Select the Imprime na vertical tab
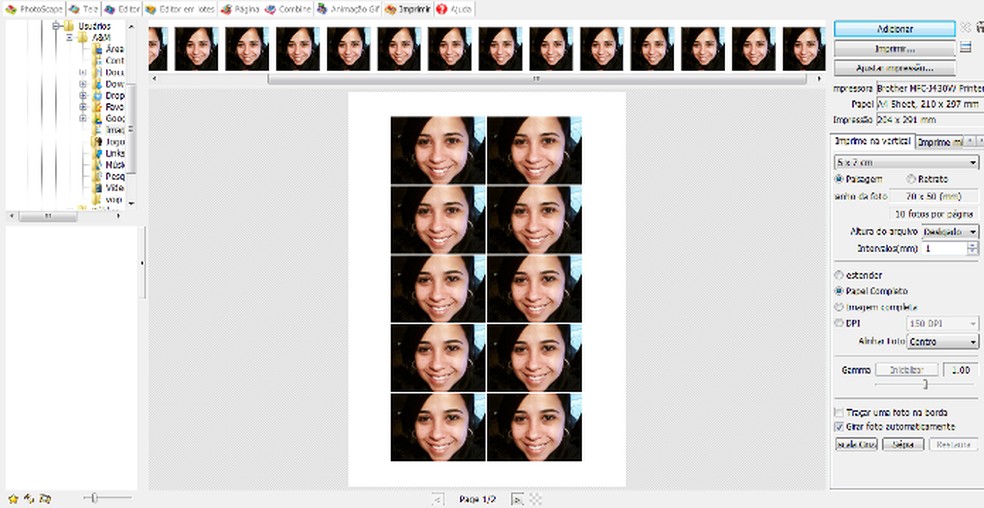984x508 pixels. click(x=872, y=141)
